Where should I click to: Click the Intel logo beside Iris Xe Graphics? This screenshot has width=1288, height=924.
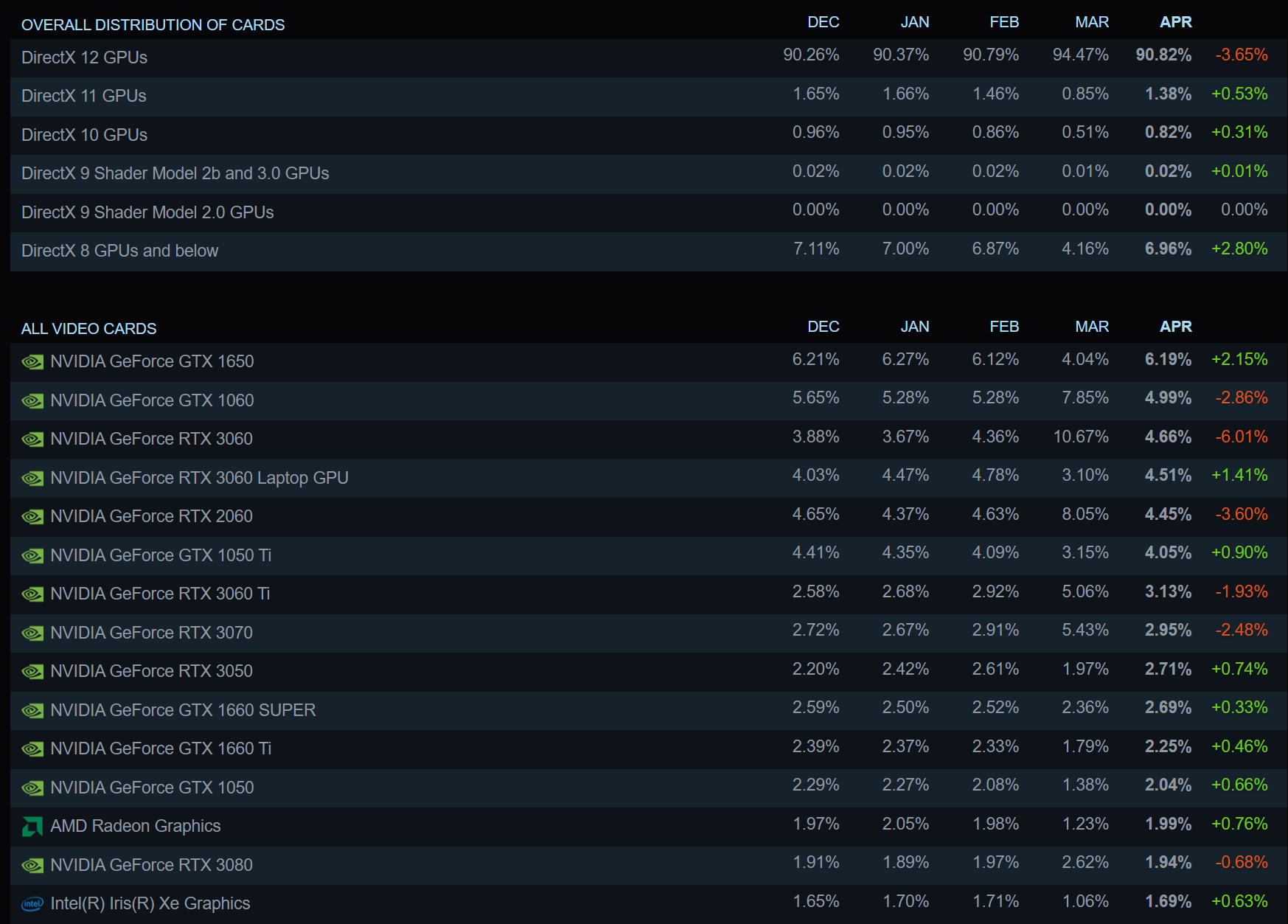[x=32, y=904]
